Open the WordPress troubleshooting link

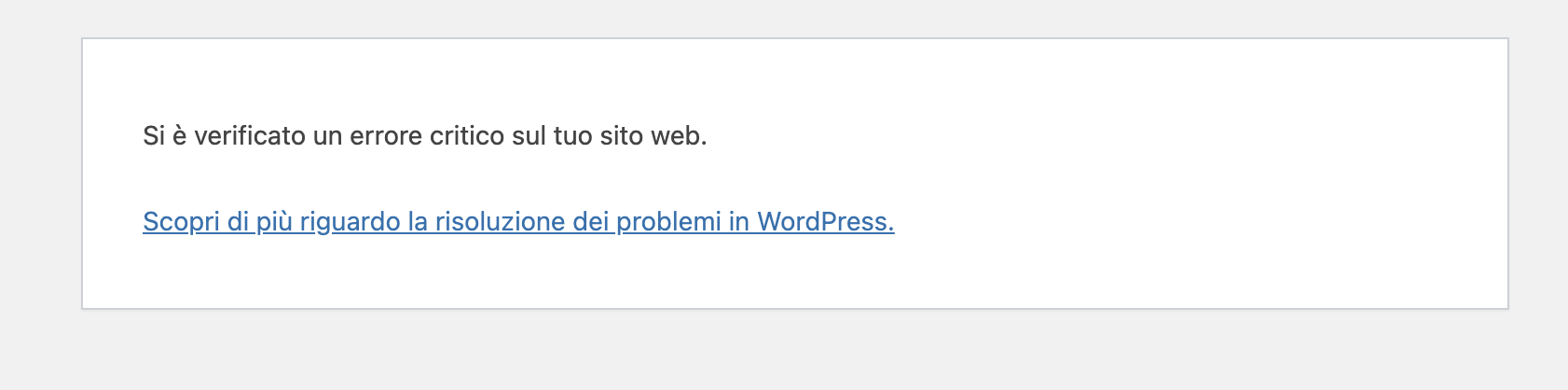pos(518,222)
